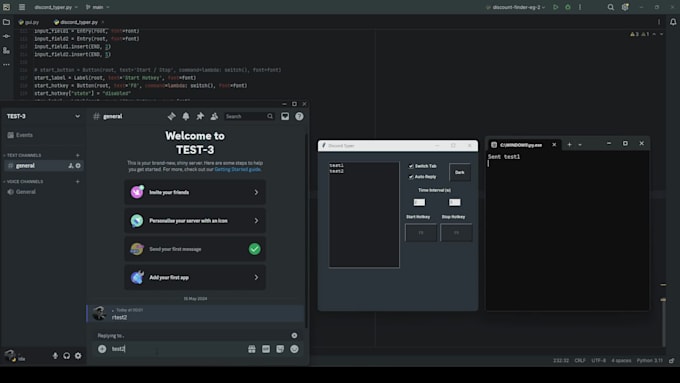The width and height of the screenshot is (680, 383).
Task: Toggle the Auto Reply checkbox
Action: pos(411,177)
